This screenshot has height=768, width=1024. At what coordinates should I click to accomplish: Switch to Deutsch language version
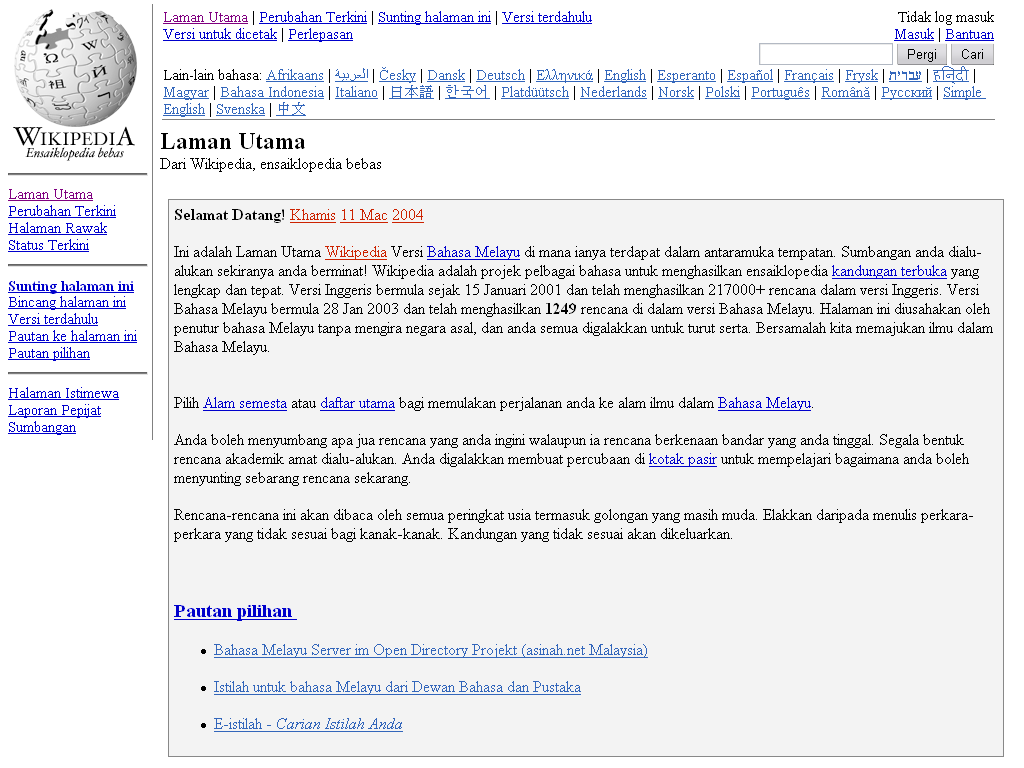tap(500, 76)
